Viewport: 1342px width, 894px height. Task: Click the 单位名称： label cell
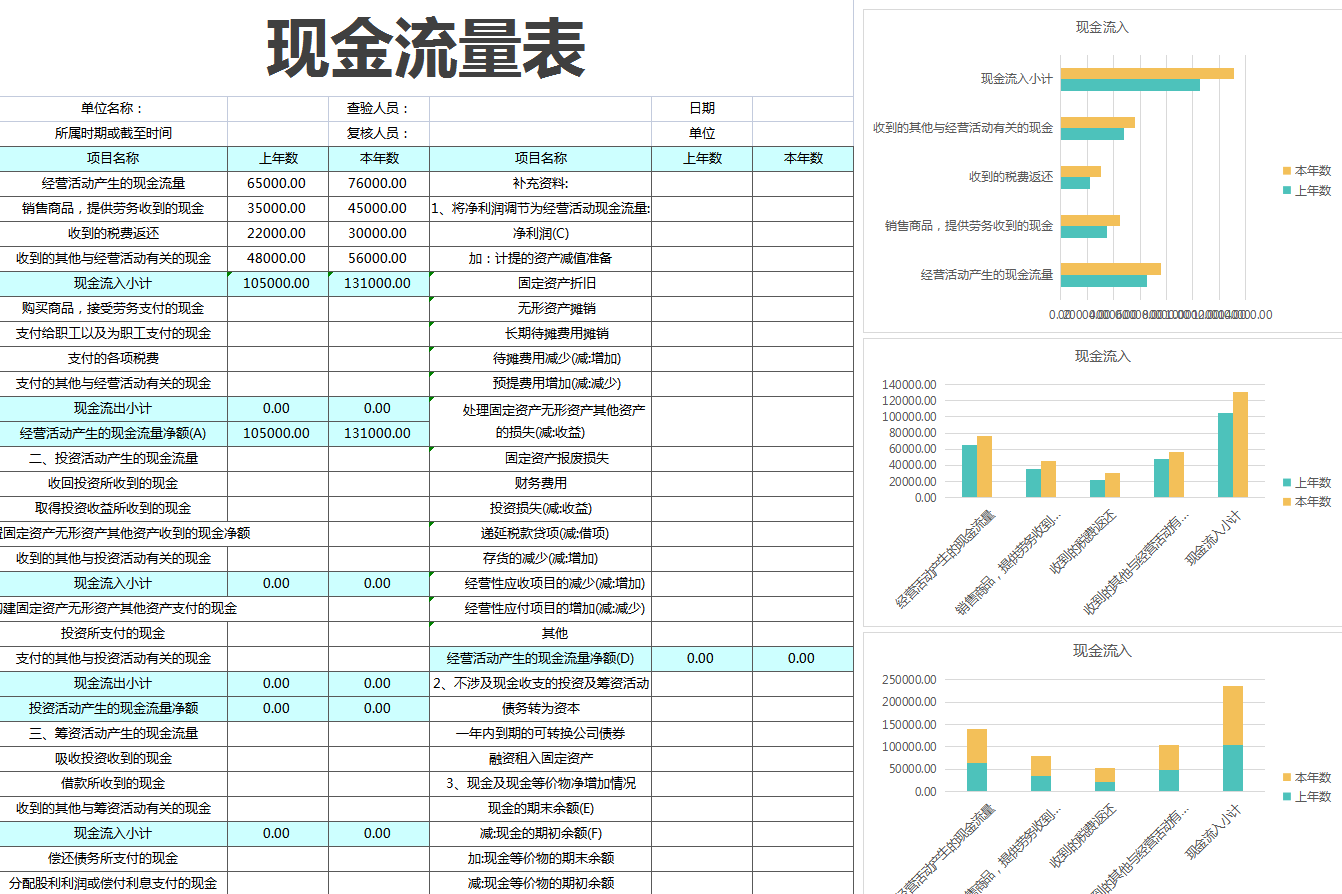click(x=113, y=108)
